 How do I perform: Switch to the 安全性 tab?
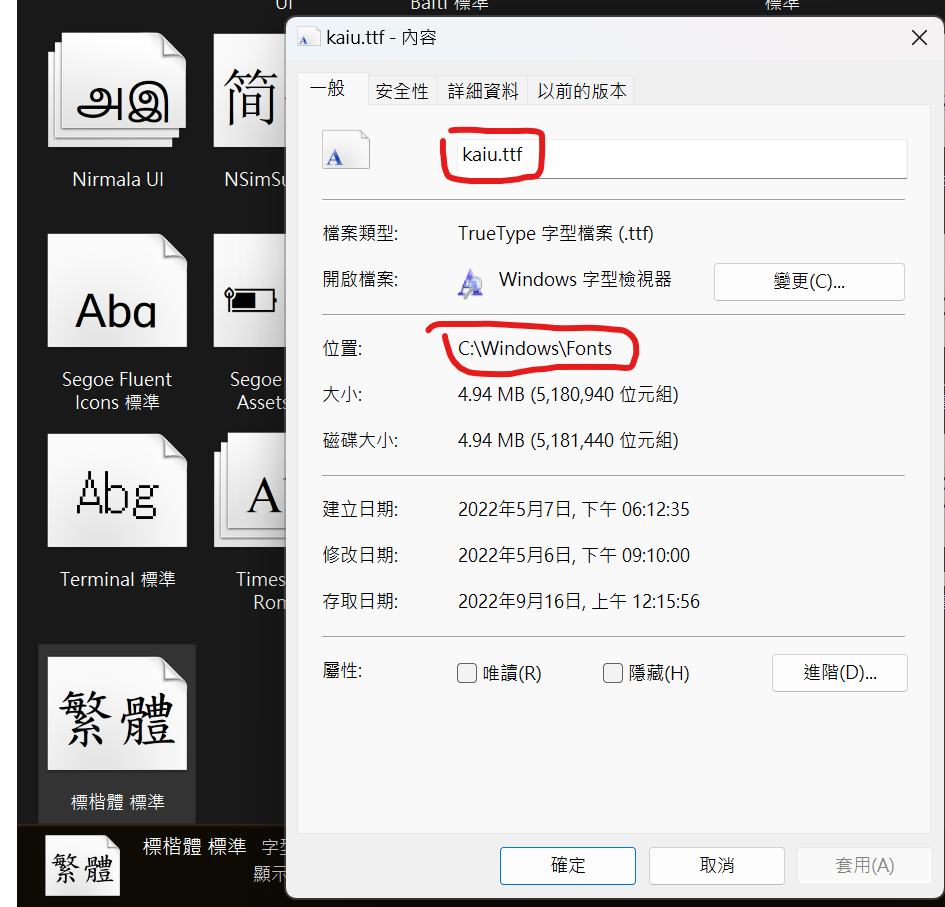tap(402, 91)
